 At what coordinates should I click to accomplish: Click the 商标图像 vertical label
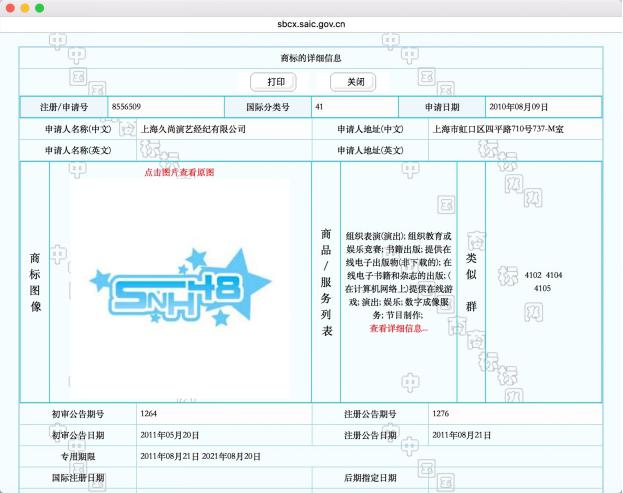coord(35,282)
